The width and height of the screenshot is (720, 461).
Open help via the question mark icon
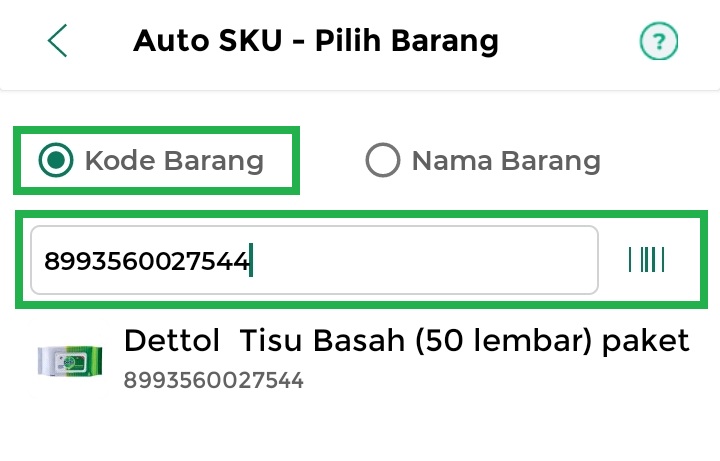[659, 42]
